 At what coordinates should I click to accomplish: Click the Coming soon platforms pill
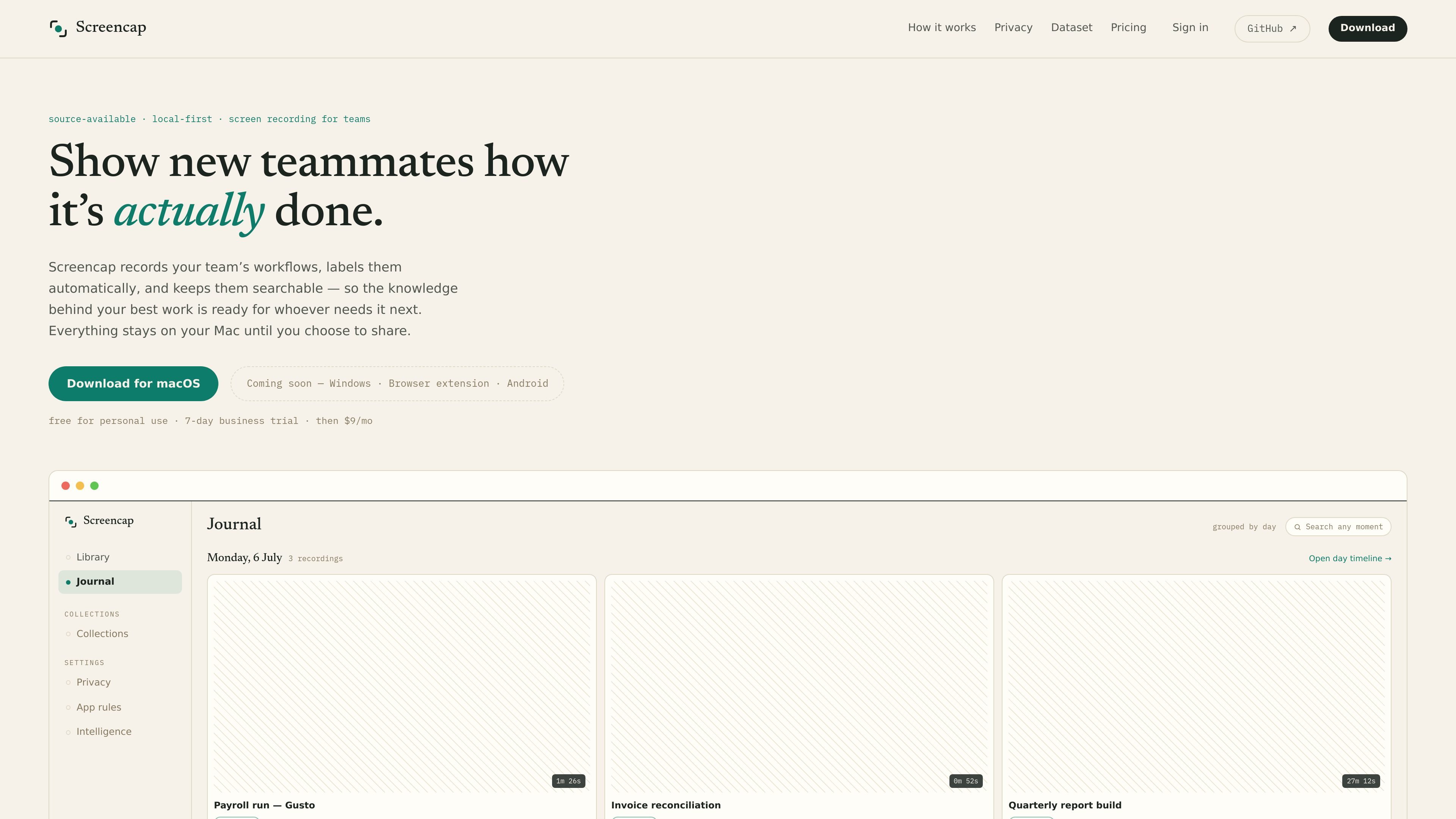click(397, 384)
